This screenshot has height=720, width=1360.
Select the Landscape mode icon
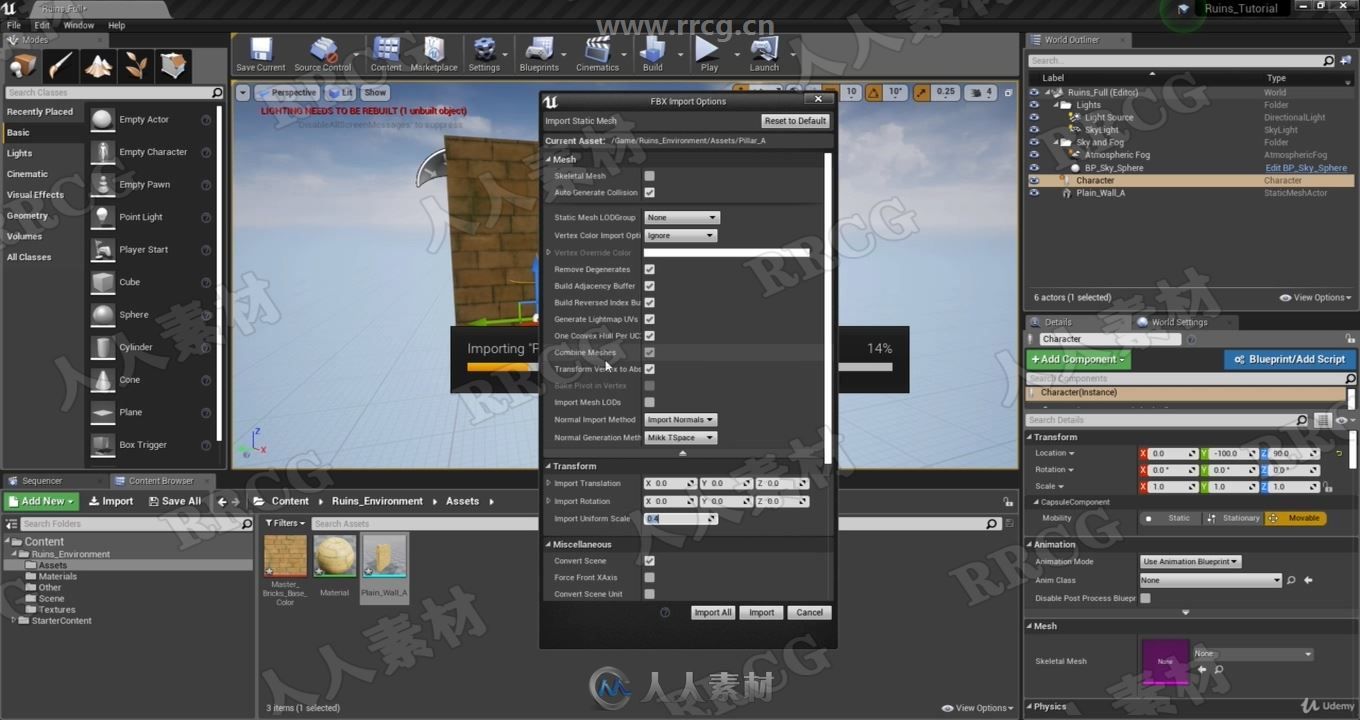pyautogui.click(x=98, y=66)
